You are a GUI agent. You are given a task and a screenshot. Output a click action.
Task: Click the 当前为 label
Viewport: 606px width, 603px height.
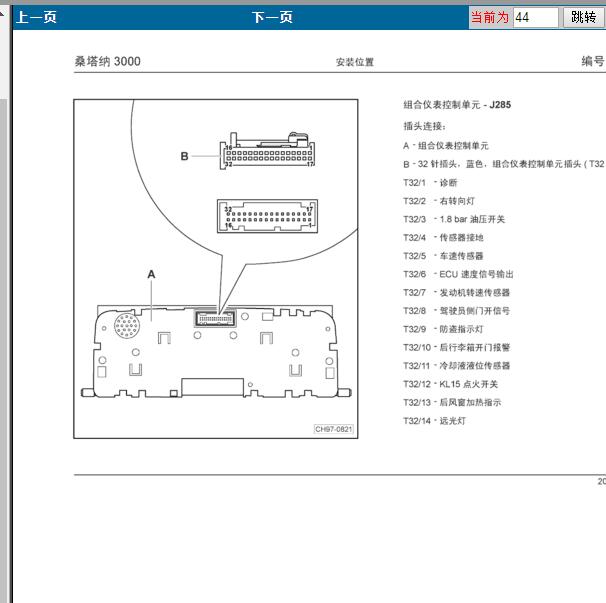[x=490, y=17]
